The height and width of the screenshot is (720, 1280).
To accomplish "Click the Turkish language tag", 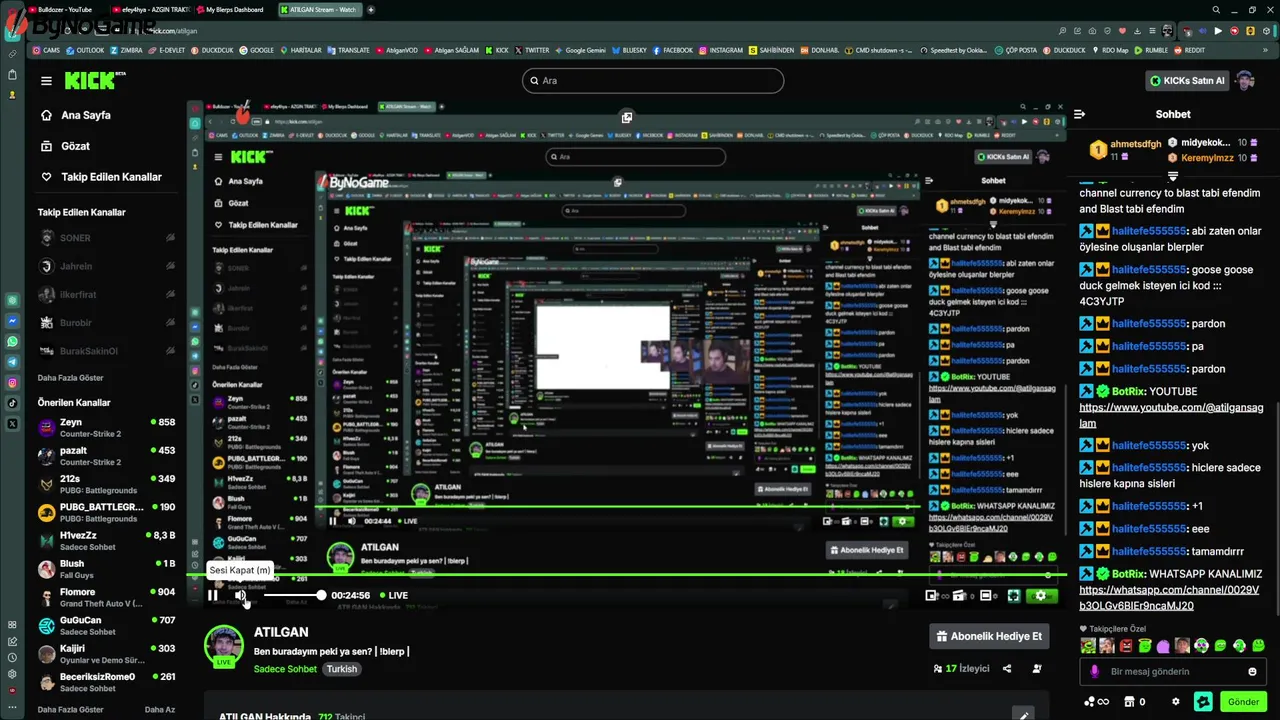I will pyautogui.click(x=342, y=669).
